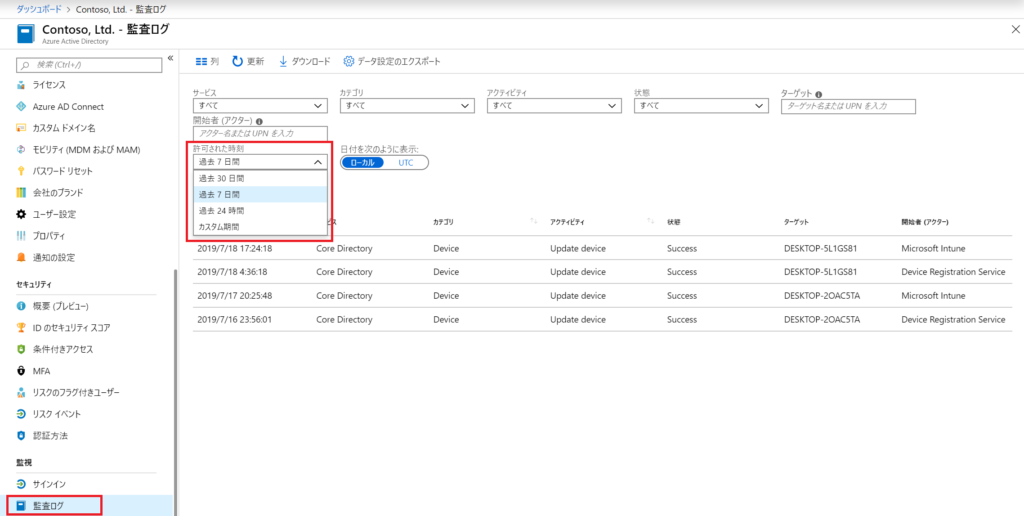The image size is (1024, 516).
Task: Click the Azure AD Connect icon
Action: click(x=21, y=106)
